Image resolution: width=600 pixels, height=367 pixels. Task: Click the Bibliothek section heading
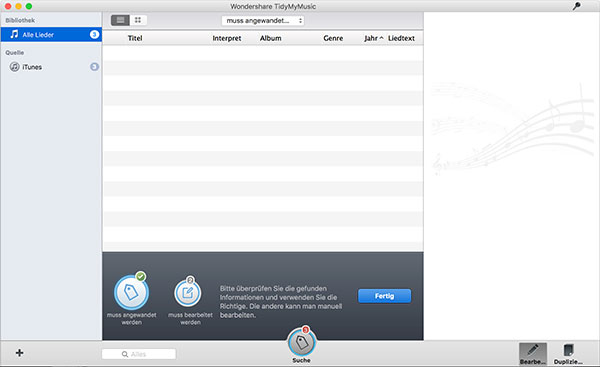coord(20,20)
